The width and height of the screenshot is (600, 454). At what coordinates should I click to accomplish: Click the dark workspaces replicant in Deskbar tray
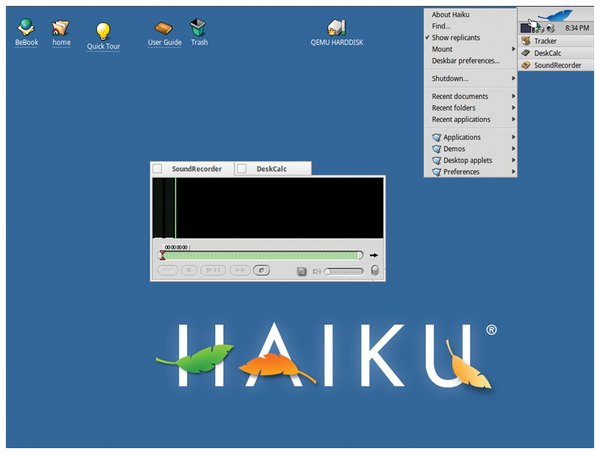(527, 28)
